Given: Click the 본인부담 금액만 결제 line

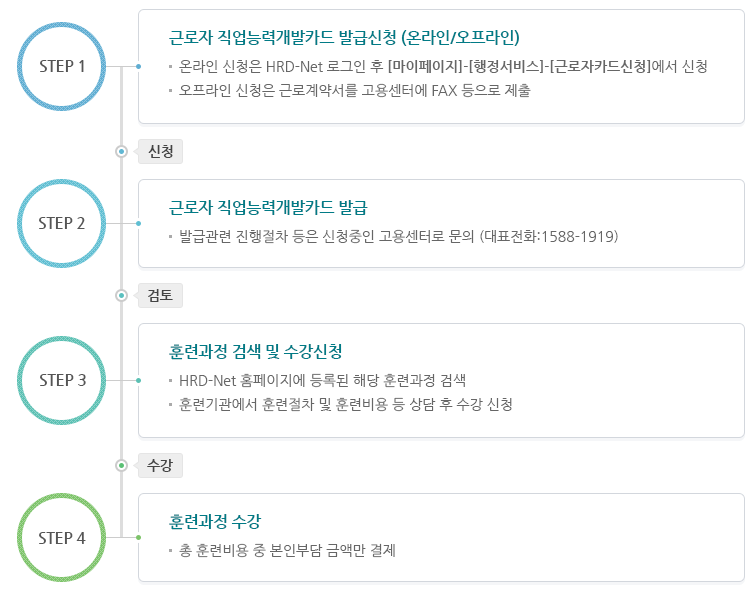Looking at the screenshot, I should tap(287, 550).
